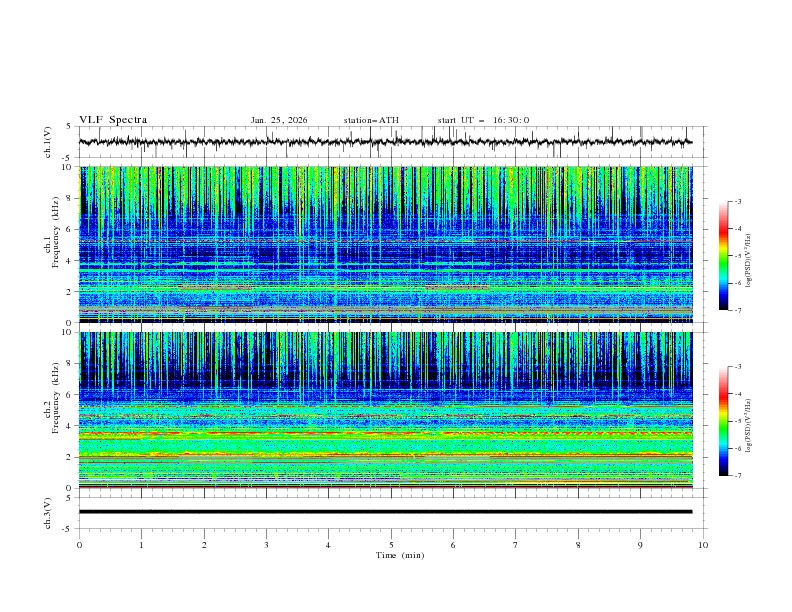The width and height of the screenshot is (792, 612).
Task: Click the "-3" label on lower colorbar
Action: point(738,367)
